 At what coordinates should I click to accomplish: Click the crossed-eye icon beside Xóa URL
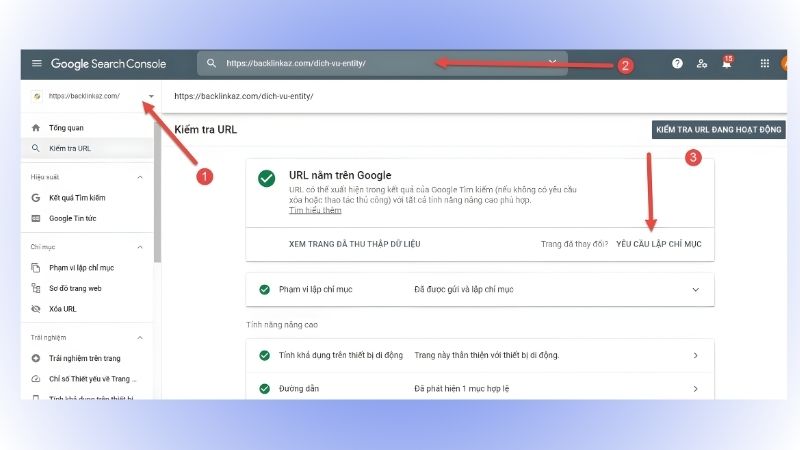(x=36, y=309)
